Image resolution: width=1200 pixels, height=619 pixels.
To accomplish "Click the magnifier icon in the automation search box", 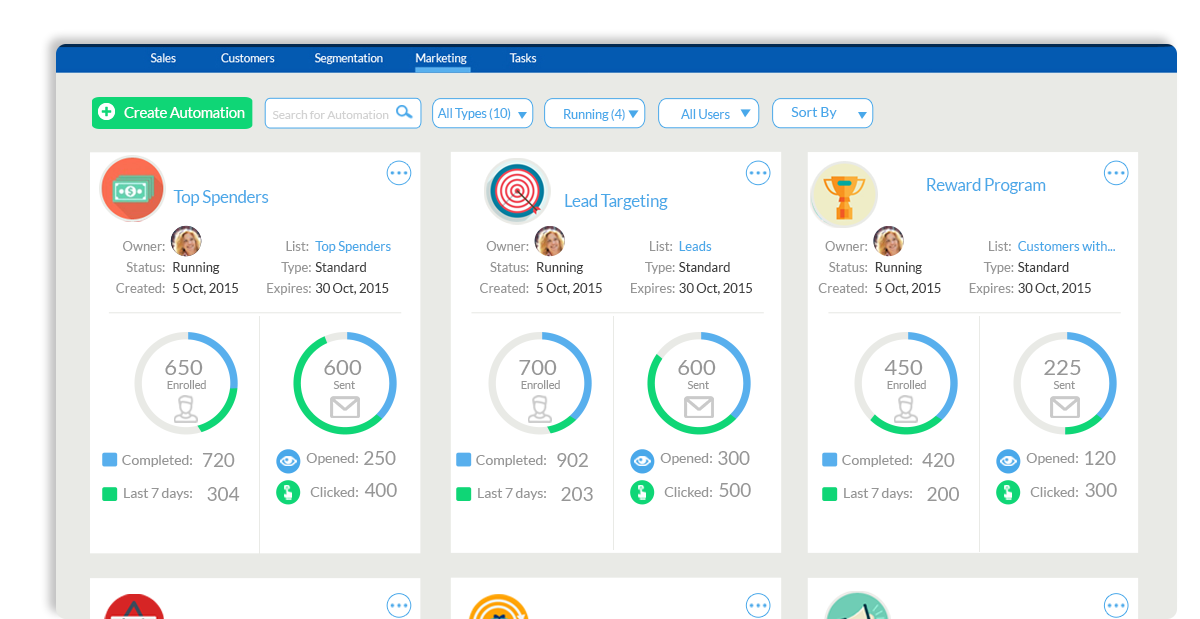I will [404, 112].
